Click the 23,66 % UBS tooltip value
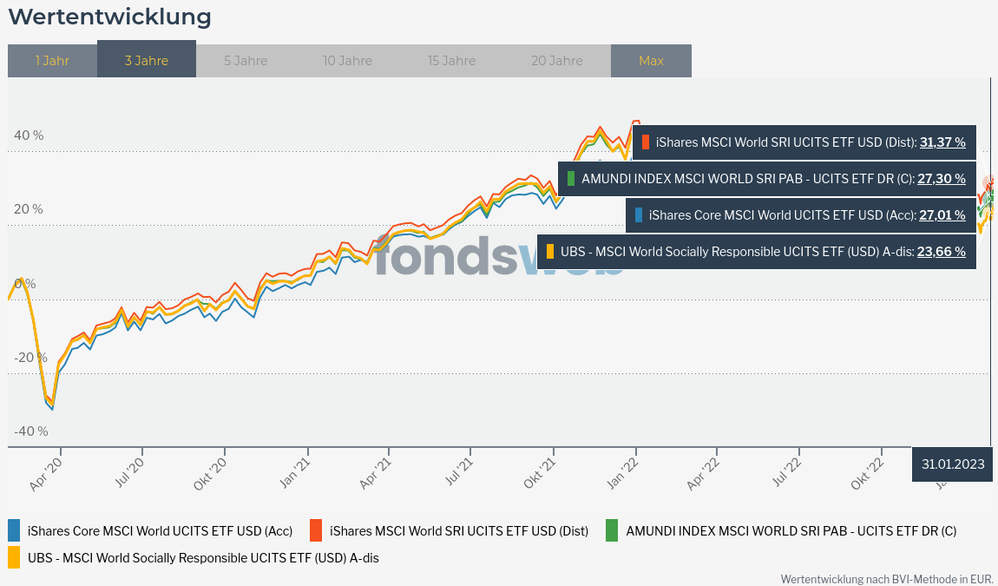The width and height of the screenshot is (998, 586). 943,252
